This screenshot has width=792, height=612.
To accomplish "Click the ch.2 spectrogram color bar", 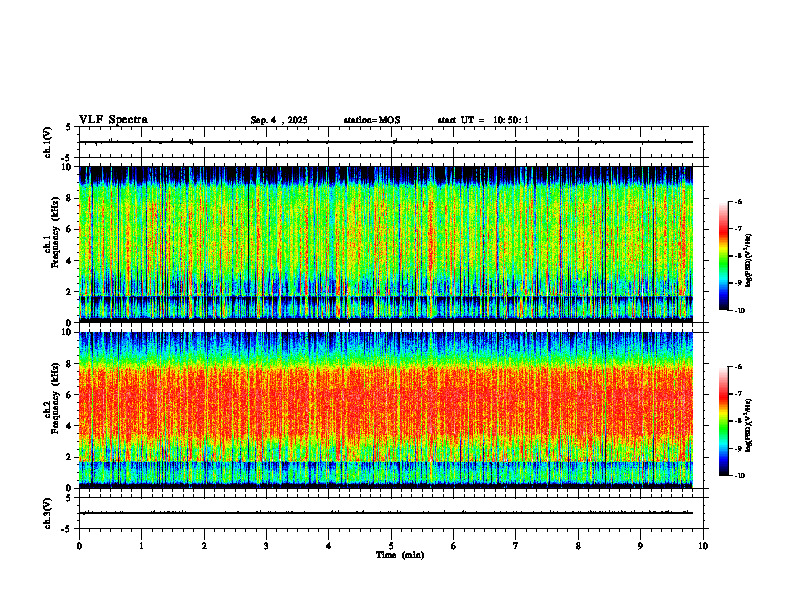I will (723, 421).
